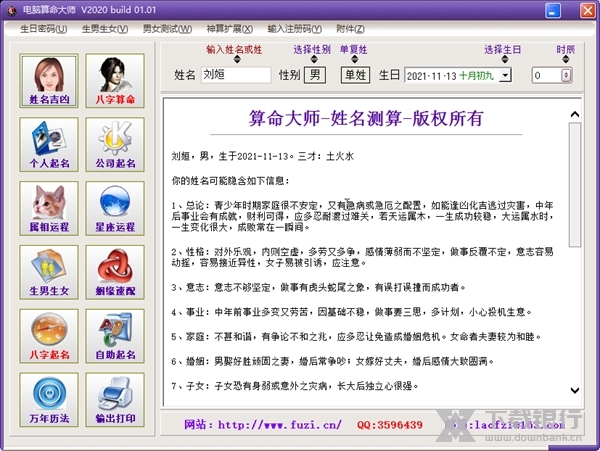Screen dimensions: 600x451
Task: Click the results vertical scrollbar thumb
Action: tap(574, 185)
